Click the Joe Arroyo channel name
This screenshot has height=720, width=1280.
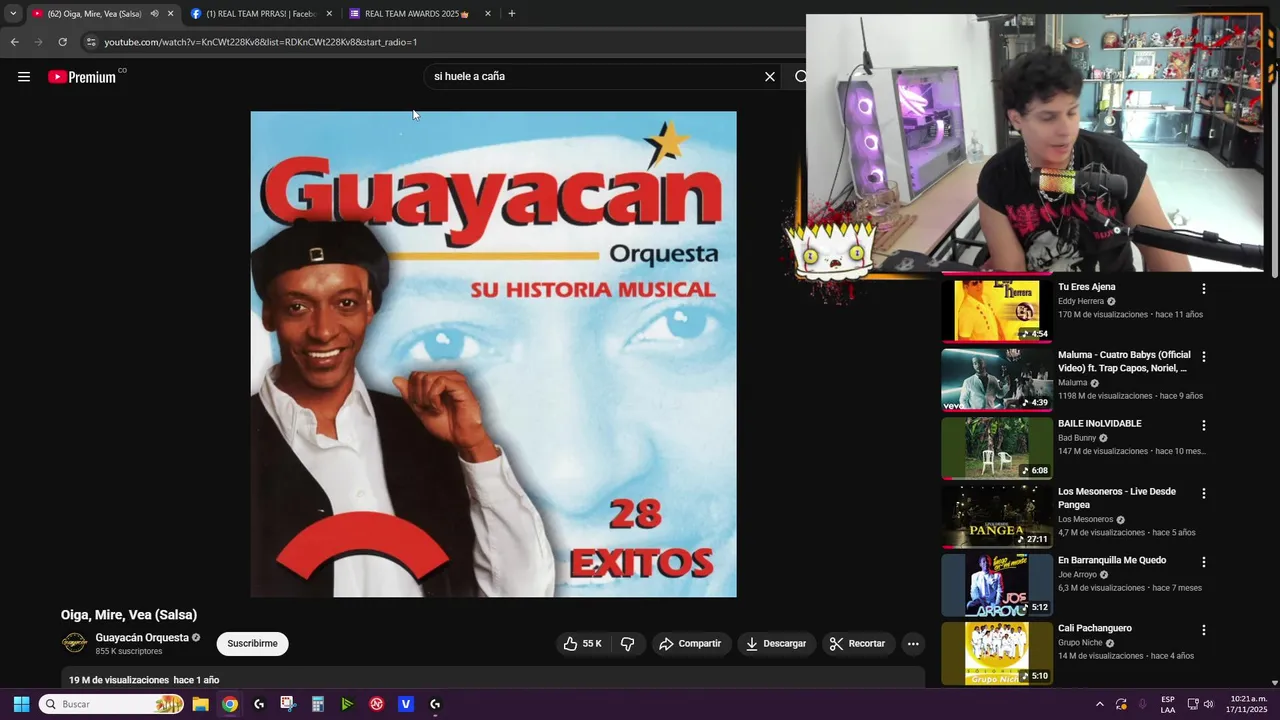(1077, 575)
